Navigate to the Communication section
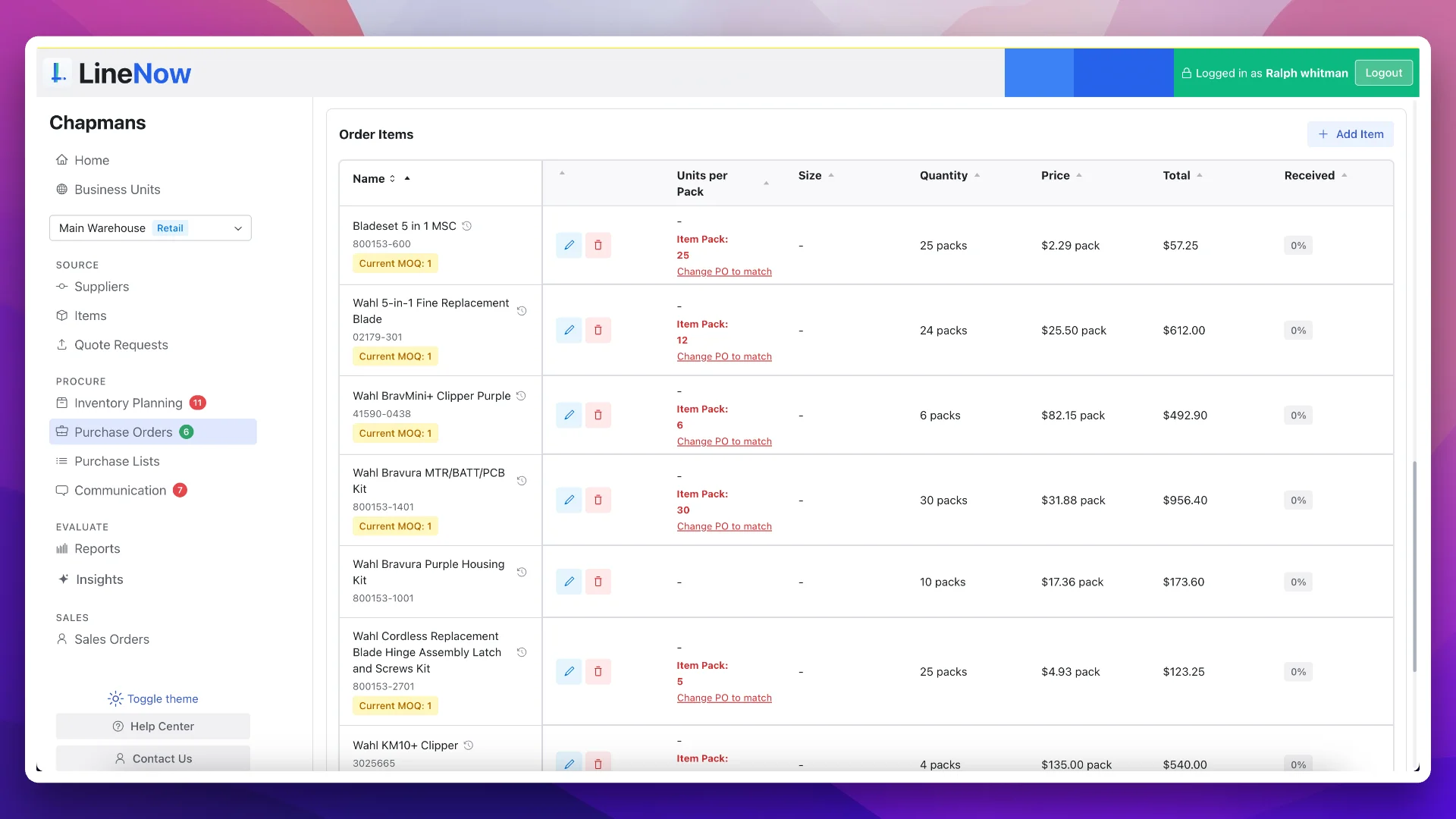 tap(120, 491)
